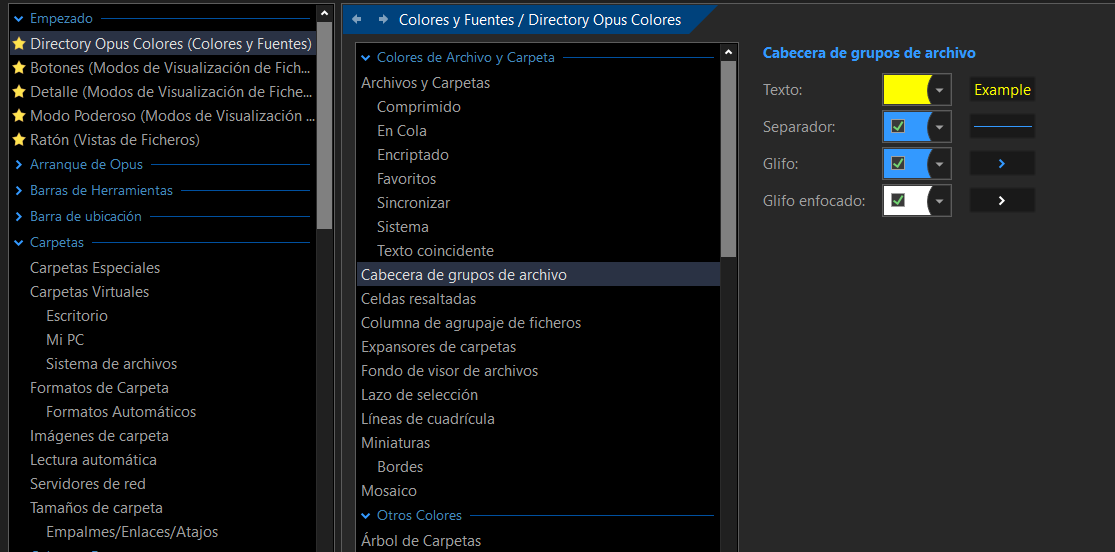Click the white Glifo enfocado chevron preview

[1002, 201]
